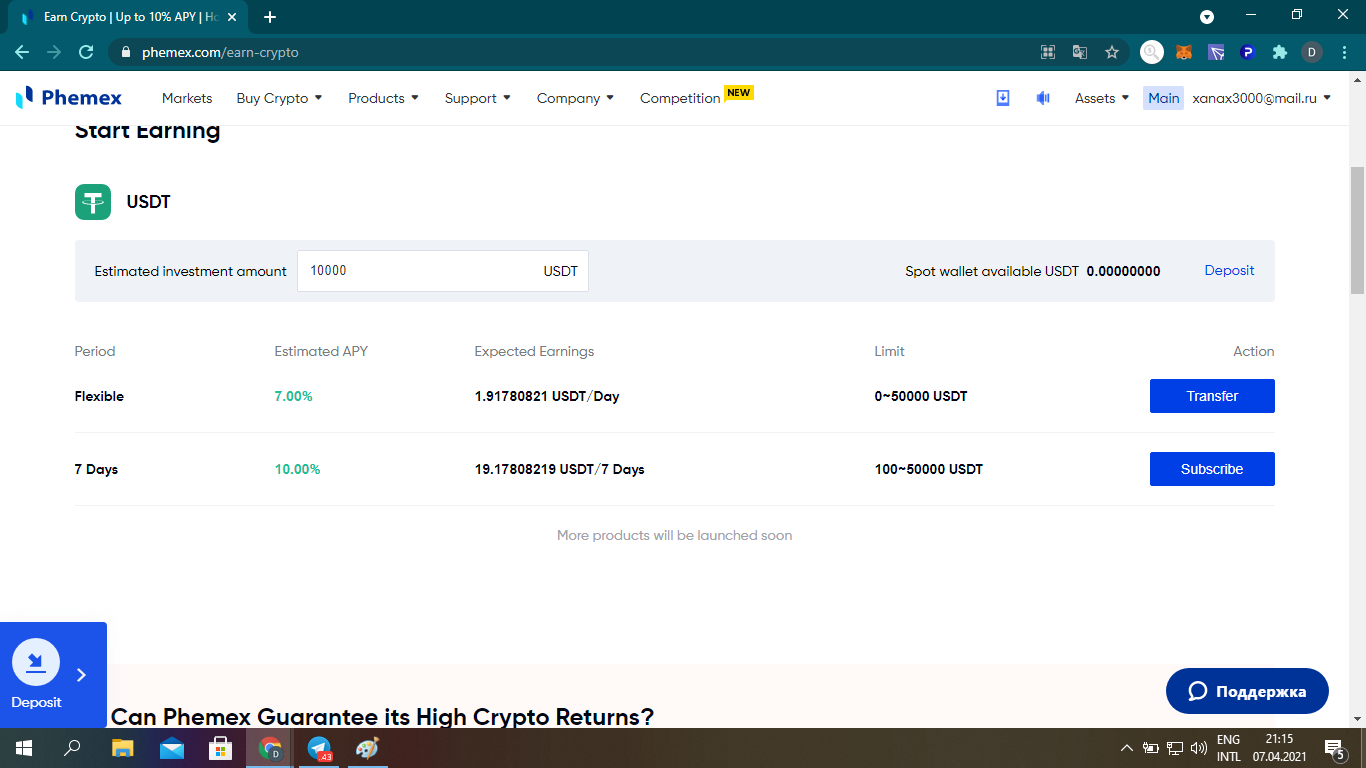Select the Main account label
The image size is (1366, 768).
(x=1164, y=98)
